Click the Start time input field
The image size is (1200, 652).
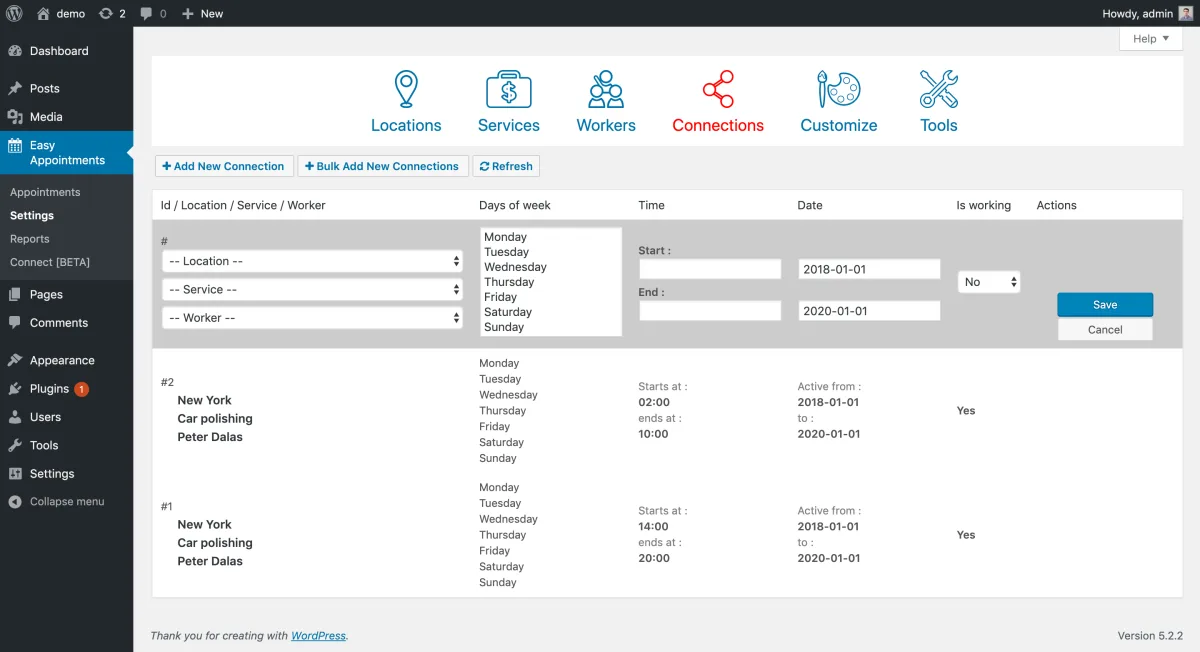pos(710,269)
